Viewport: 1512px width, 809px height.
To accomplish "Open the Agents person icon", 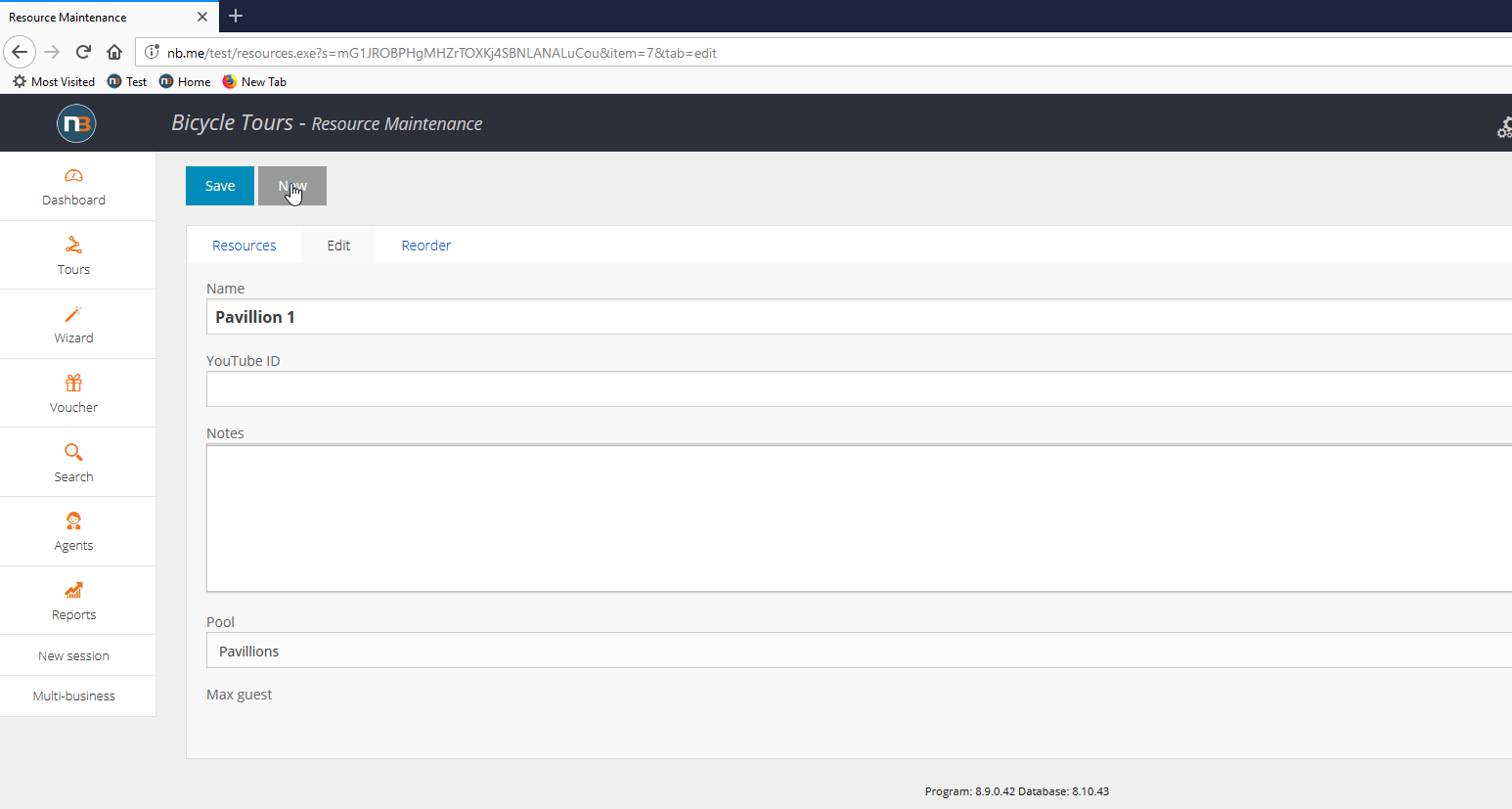I will pyautogui.click(x=73, y=521).
